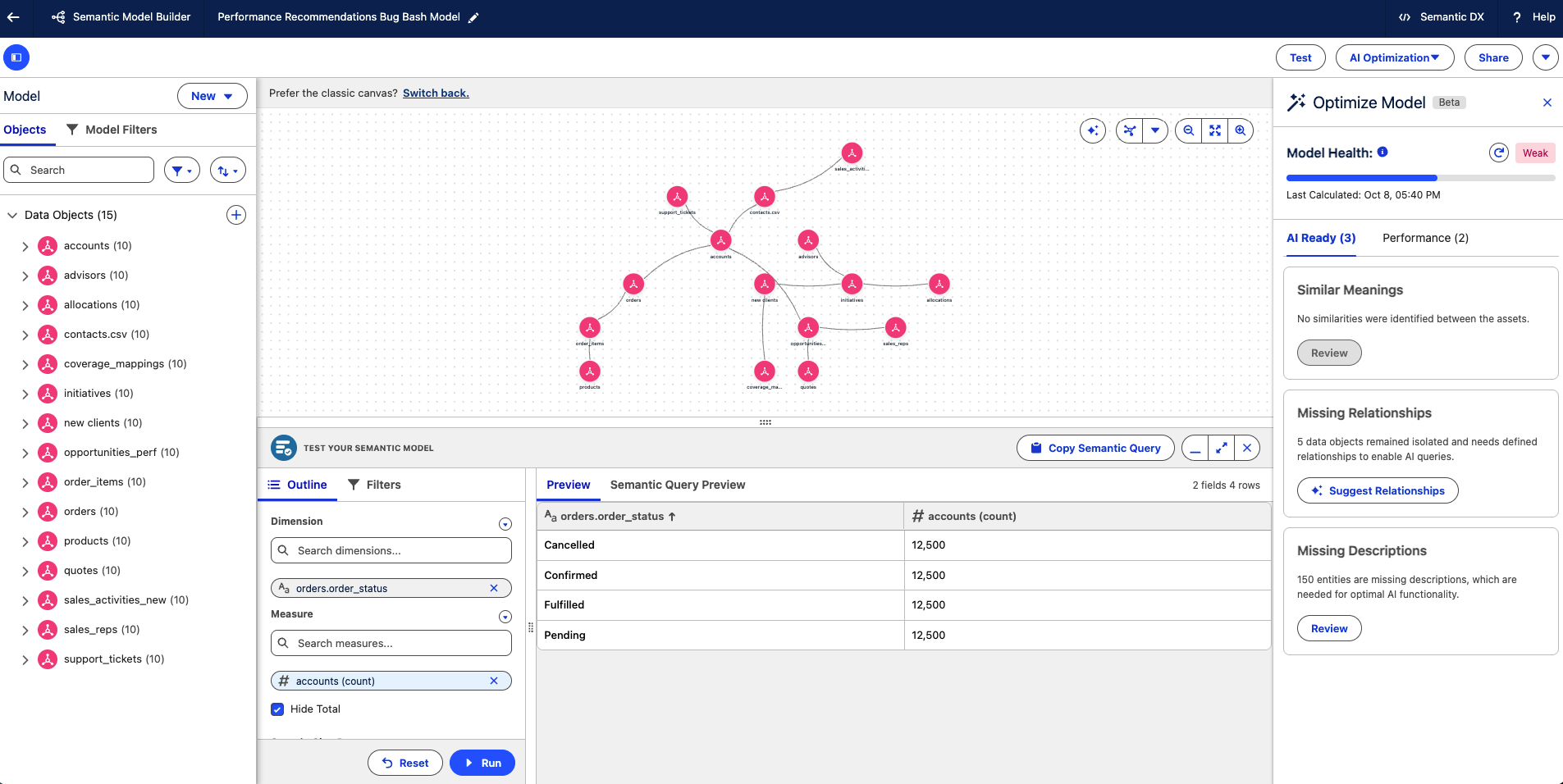Open Semantic DX code icon
The width and height of the screenshot is (1563, 784).
[1405, 17]
